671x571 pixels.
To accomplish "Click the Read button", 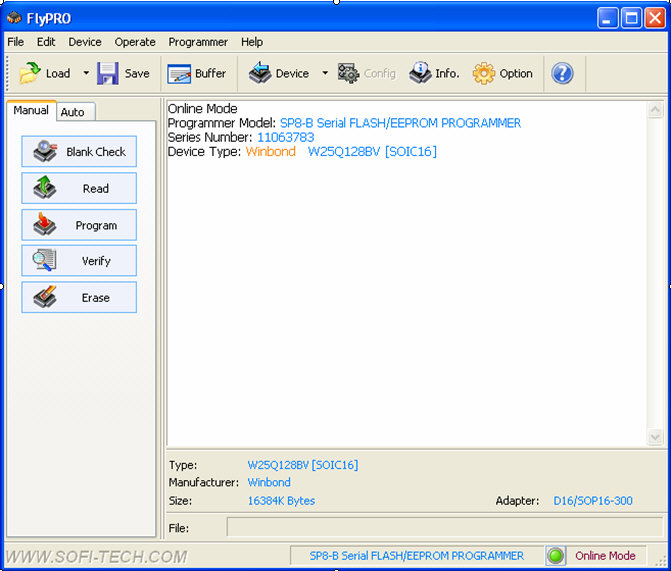I will click(79, 188).
